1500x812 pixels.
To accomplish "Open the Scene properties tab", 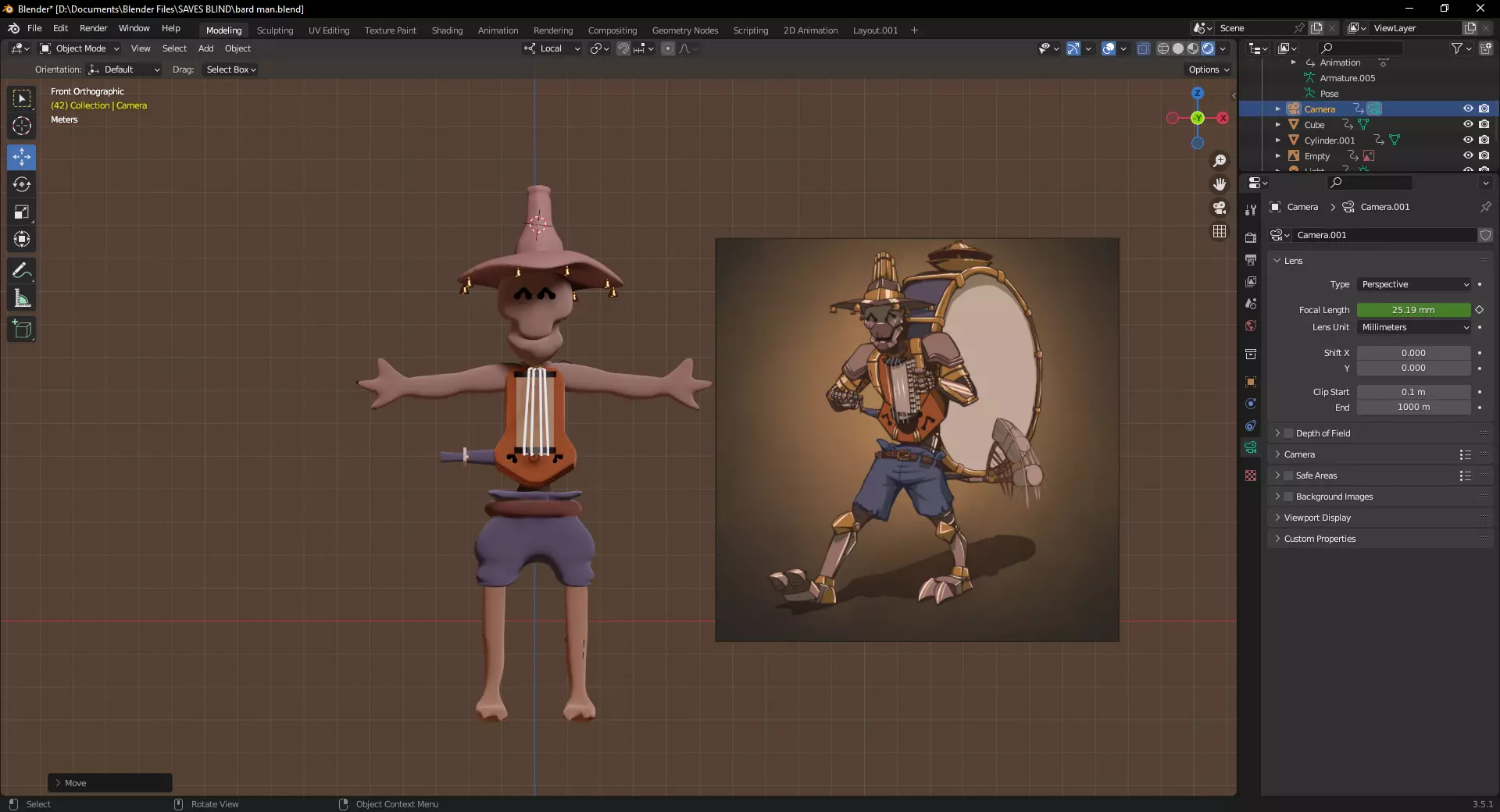I will [x=1251, y=304].
